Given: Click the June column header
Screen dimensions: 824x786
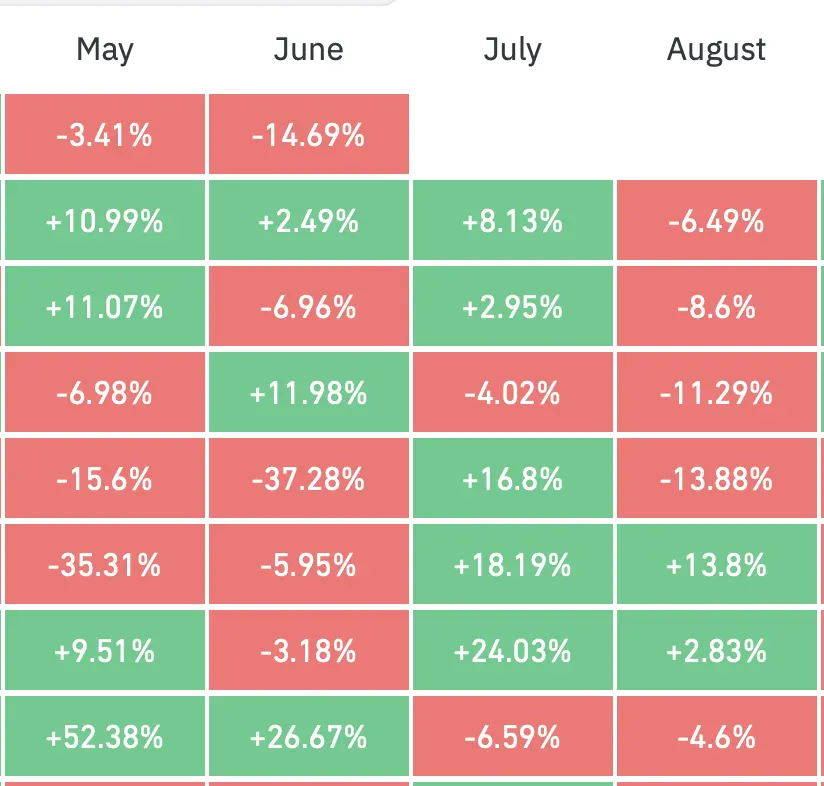Looking at the screenshot, I should pyautogui.click(x=308, y=49).
